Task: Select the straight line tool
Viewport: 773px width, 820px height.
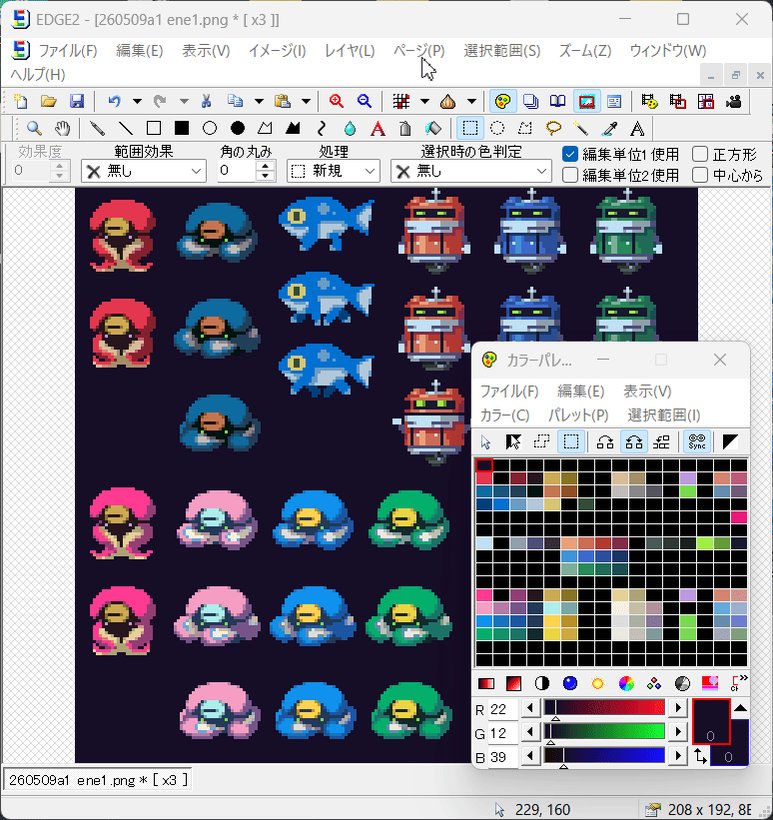Action: tap(126, 128)
